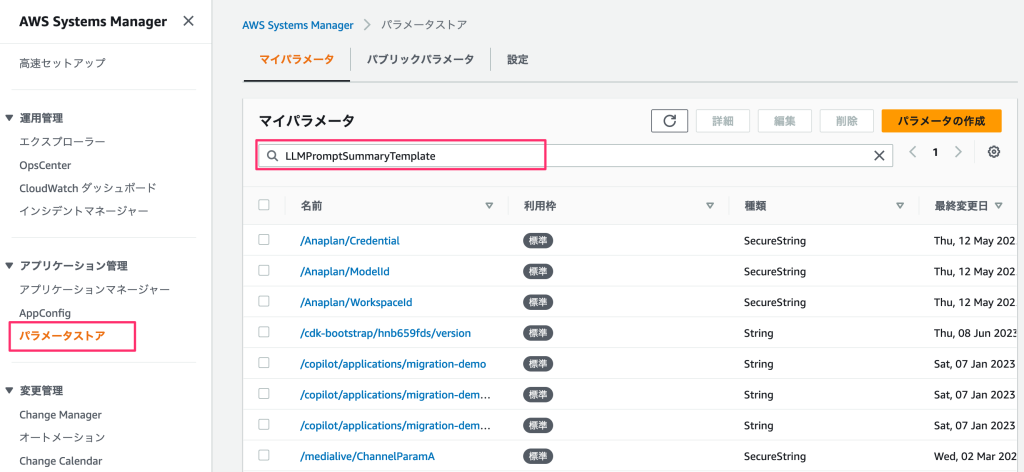Screen dimensions: 1024x472
Task: Check the /medialive/ChannelParamA row checkbox
Action: pyautogui.click(x=264, y=455)
